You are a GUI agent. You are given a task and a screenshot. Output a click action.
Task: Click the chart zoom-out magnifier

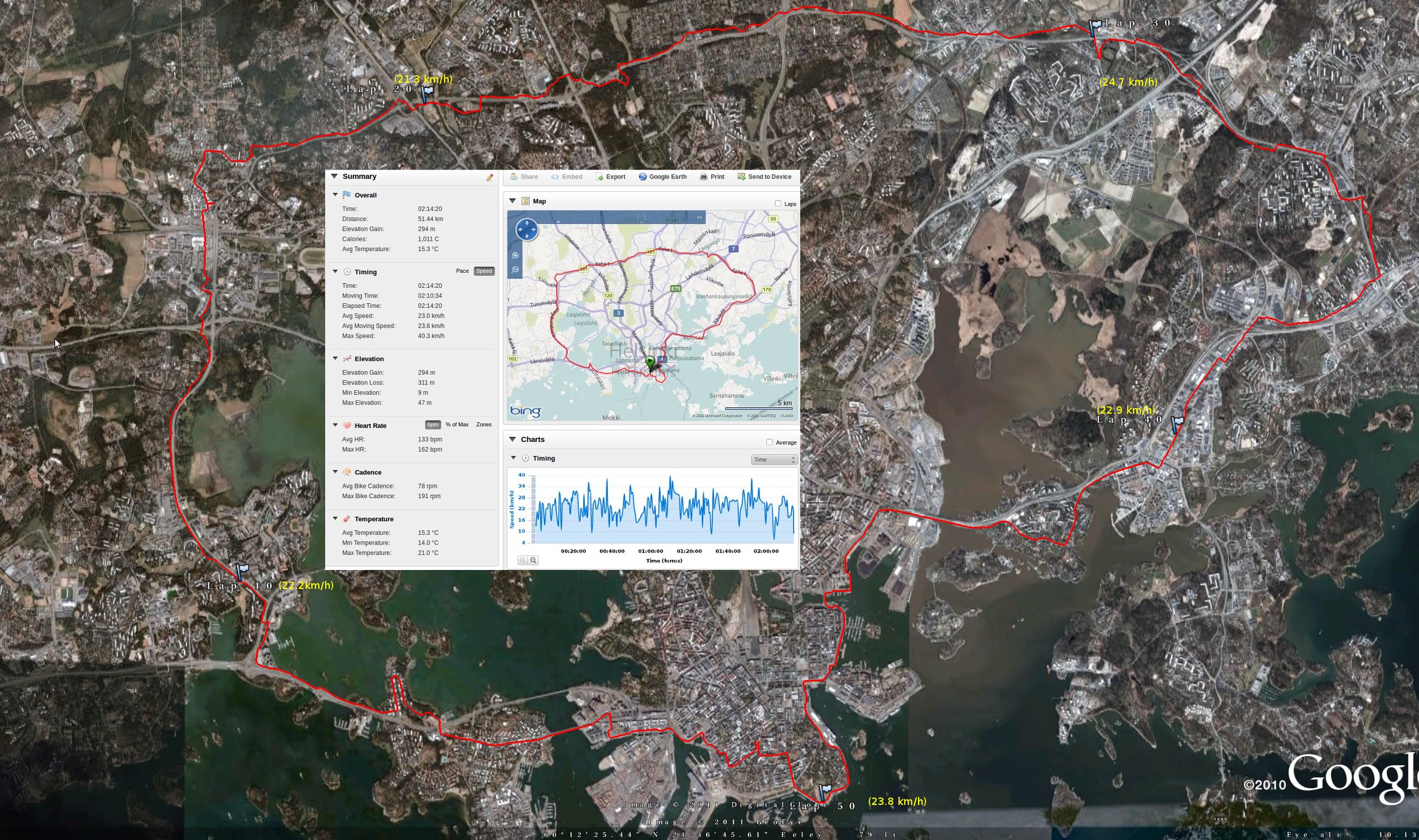tap(533, 560)
